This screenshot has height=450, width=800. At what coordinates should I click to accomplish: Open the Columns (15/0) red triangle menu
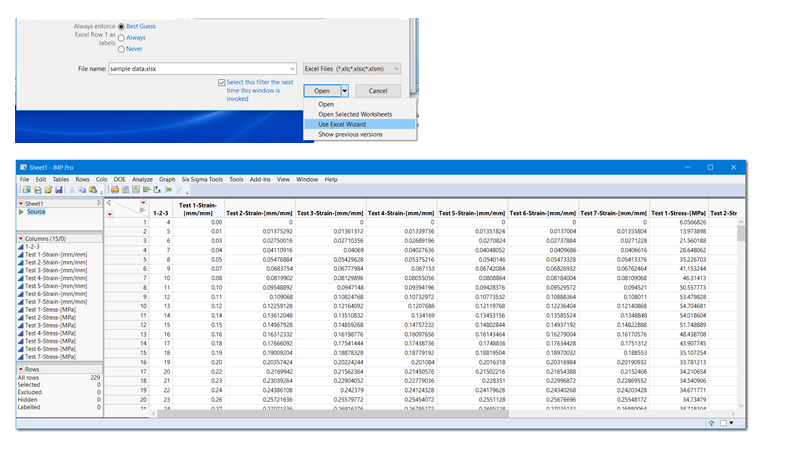(x=21, y=239)
